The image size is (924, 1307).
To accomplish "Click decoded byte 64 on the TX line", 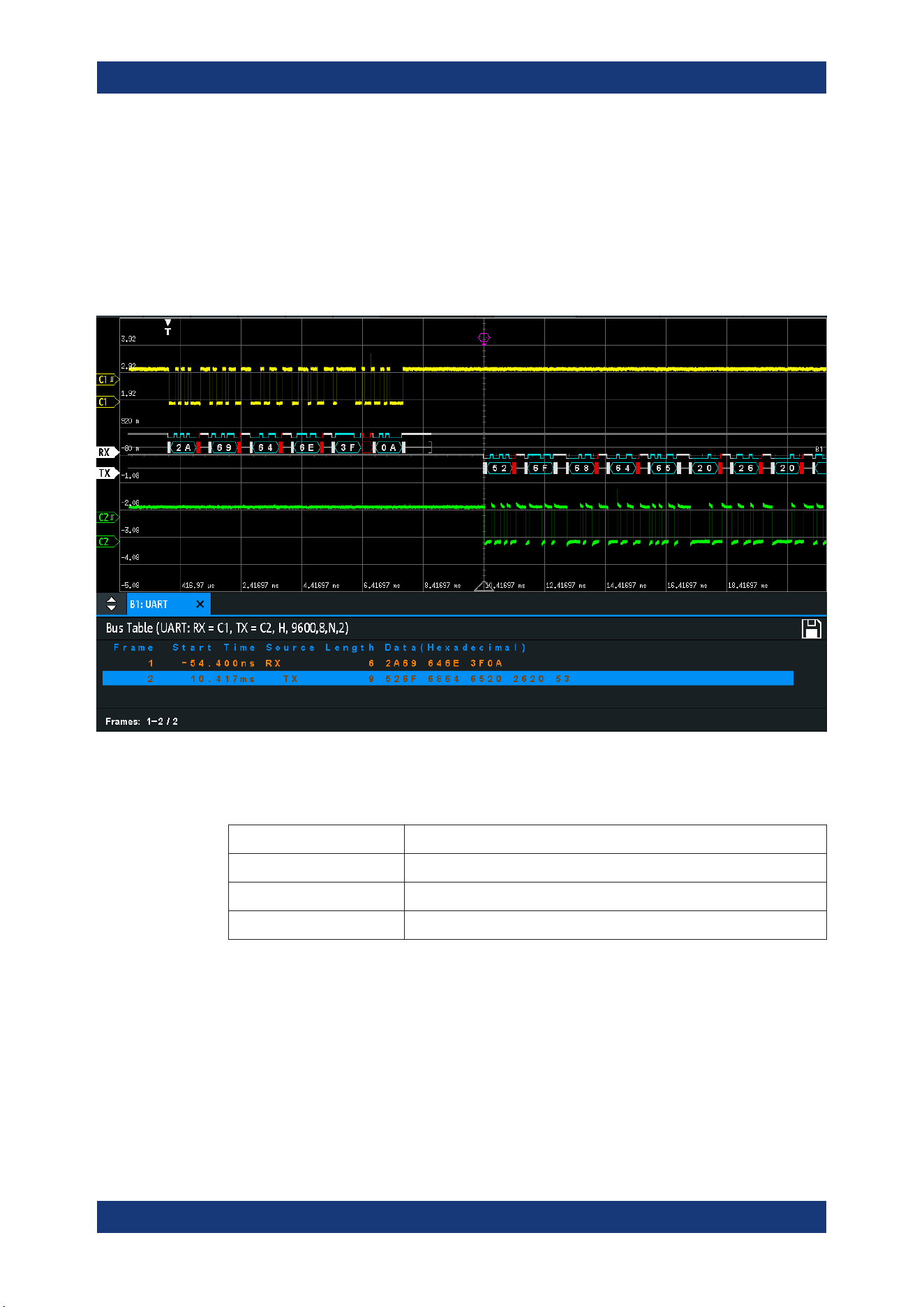I will (623, 468).
